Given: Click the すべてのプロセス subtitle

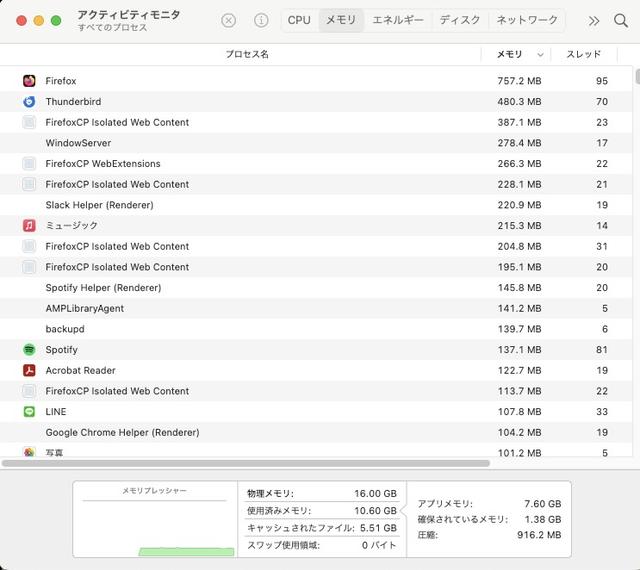Looking at the screenshot, I should (112, 28).
